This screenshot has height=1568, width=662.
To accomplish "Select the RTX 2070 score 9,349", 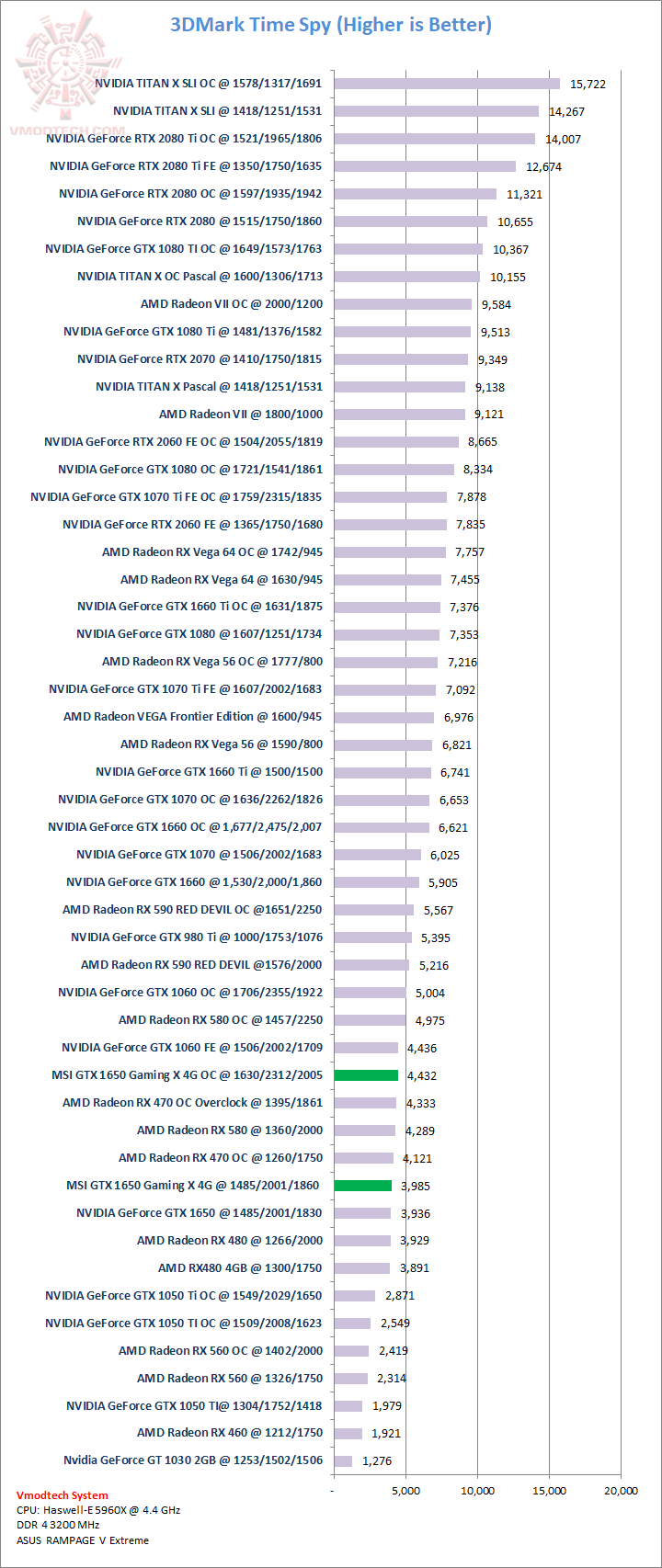I will point(492,359).
